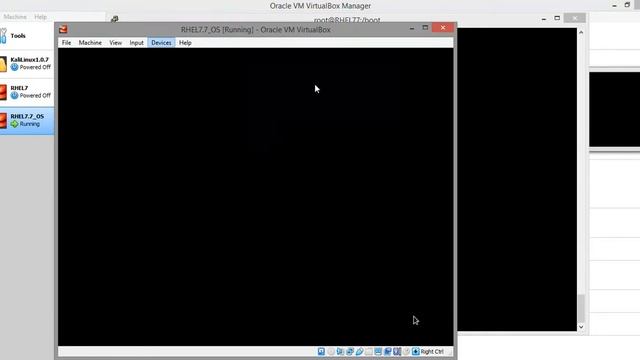Select the RHEL7.7_OS running machine
The height and width of the screenshot is (360, 640).
click(x=27, y=120)
